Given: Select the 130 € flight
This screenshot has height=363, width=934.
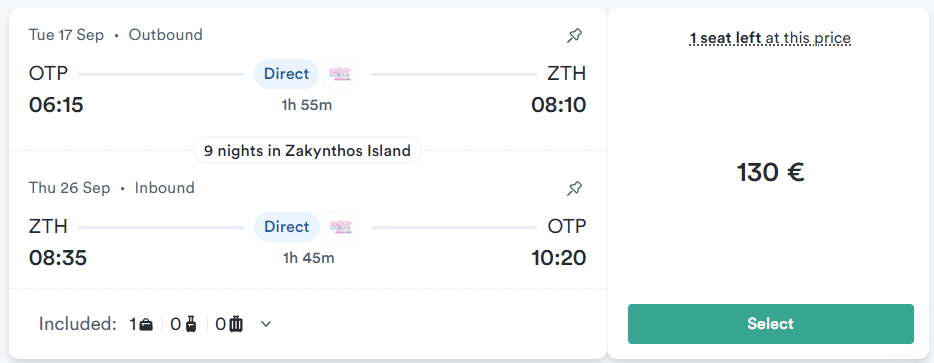Looking at the screenshot, I should point(770,324).
